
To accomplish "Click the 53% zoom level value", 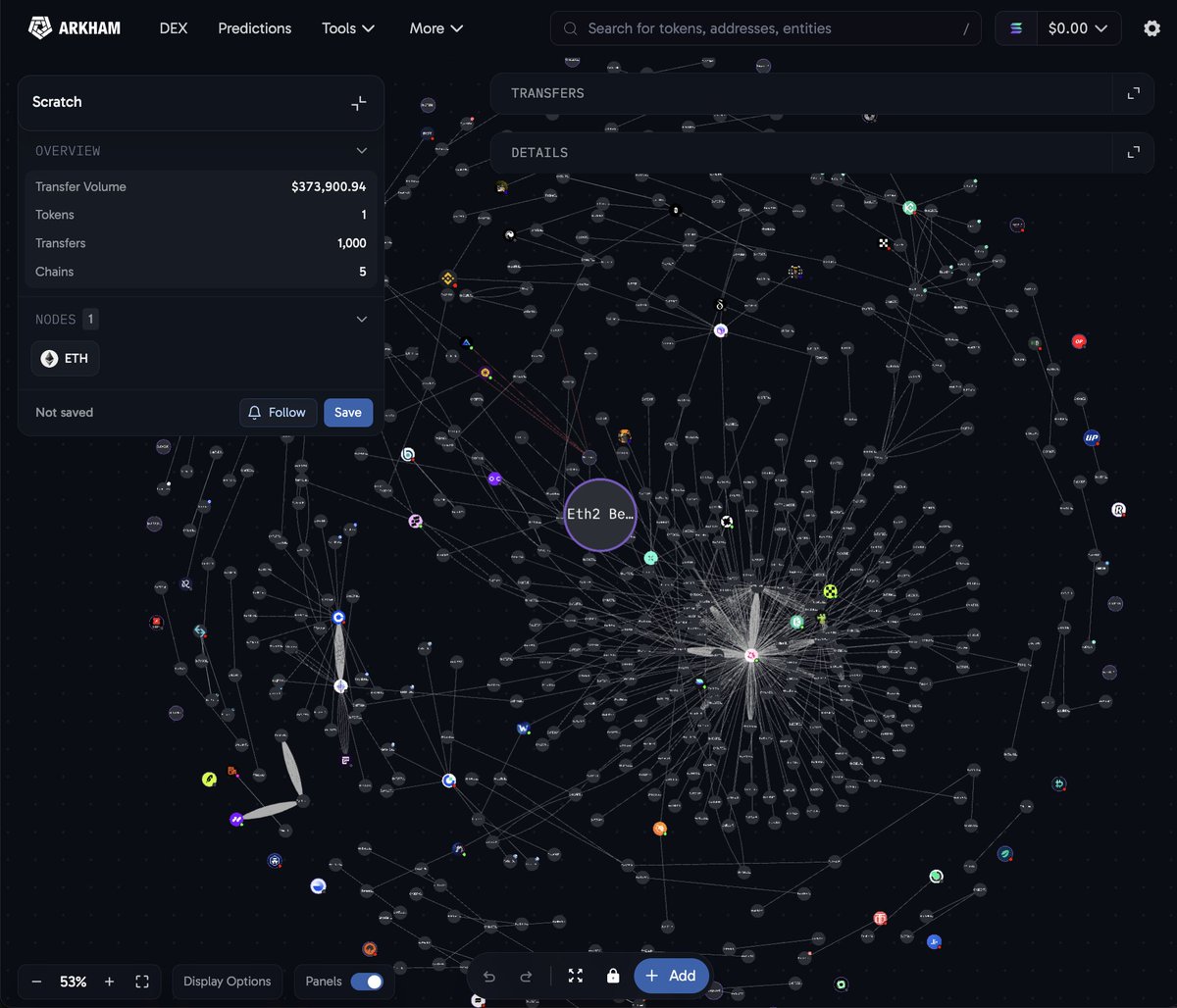I will coord(73,982).
